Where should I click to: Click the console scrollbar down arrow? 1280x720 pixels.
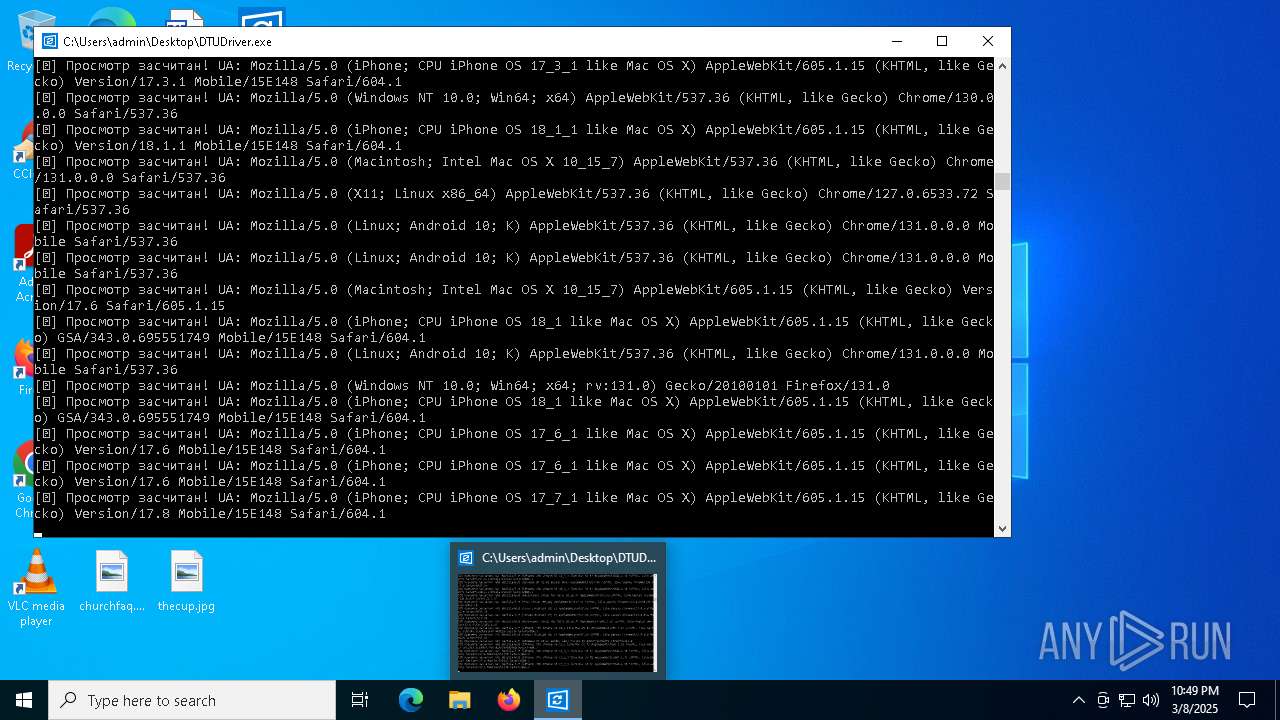tap(1002, 529)
